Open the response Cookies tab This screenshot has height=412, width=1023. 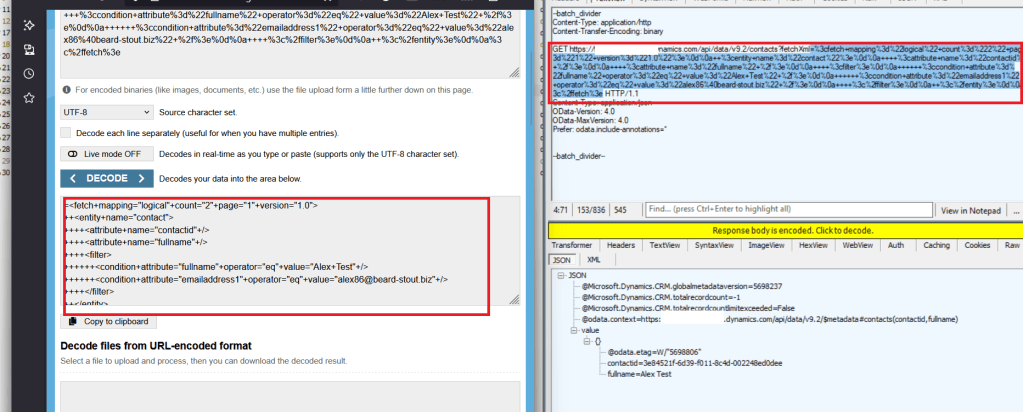click(x=977, y=246)
